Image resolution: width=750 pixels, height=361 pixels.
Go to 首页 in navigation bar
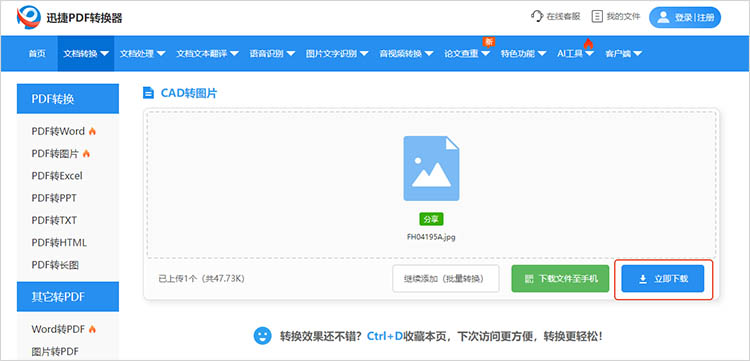37,54
